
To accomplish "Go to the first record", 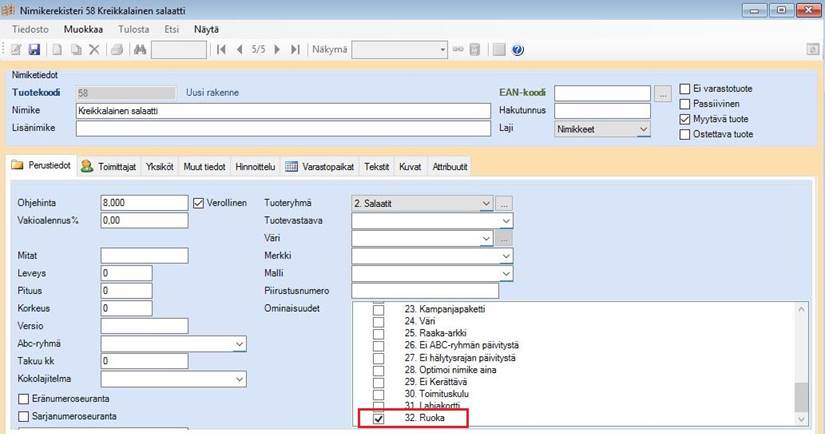I will pyautogui.click(x=220, y=49).
